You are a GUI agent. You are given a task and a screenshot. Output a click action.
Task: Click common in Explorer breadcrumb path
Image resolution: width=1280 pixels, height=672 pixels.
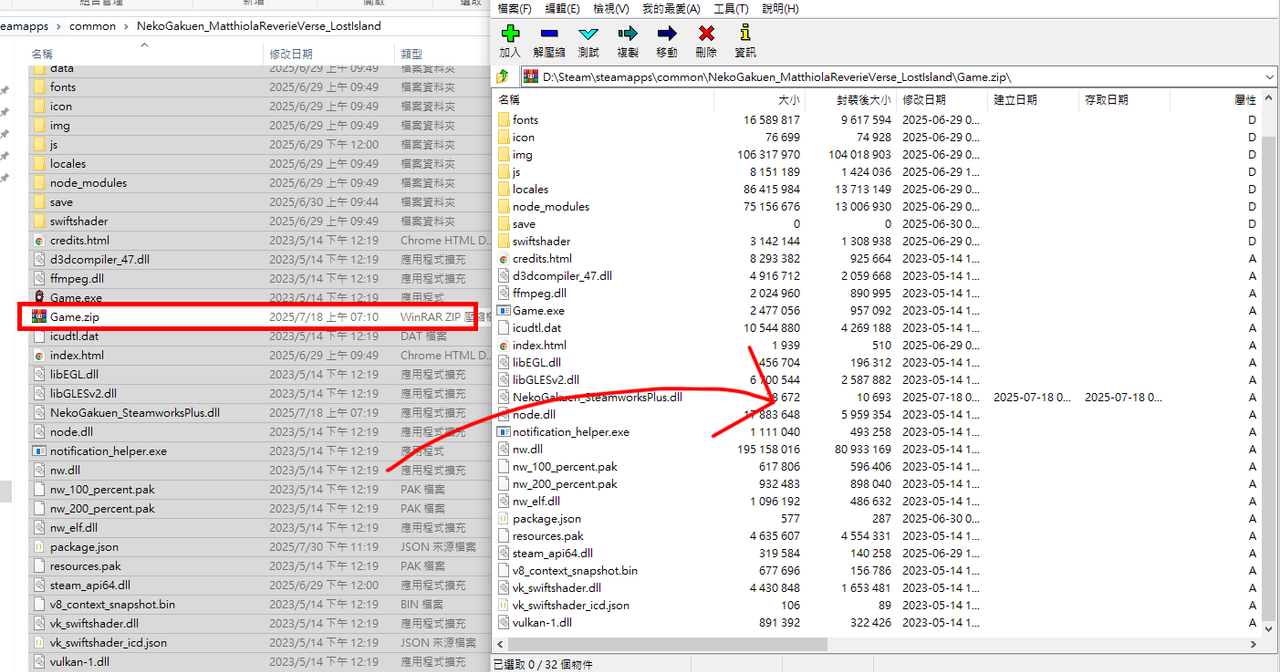[x=93, y=26]
